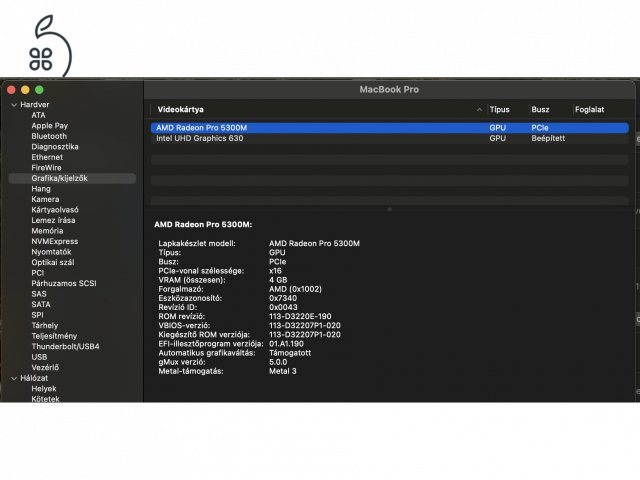Image resolution: width=640 pixels, height=480 pixels.
Task: Collapse the Hálózat tree section
Action: pos(14,378)
